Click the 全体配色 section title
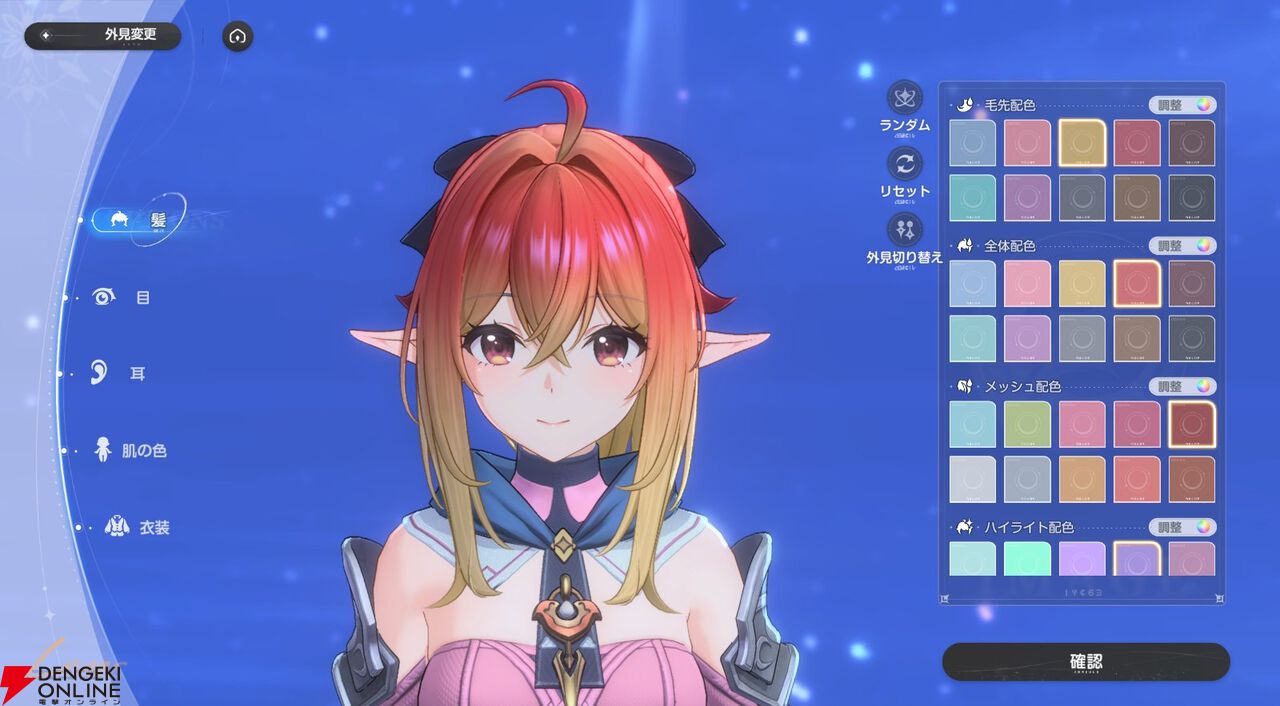The width and height of the screenshot is (1280, 706). point(1010,245)
